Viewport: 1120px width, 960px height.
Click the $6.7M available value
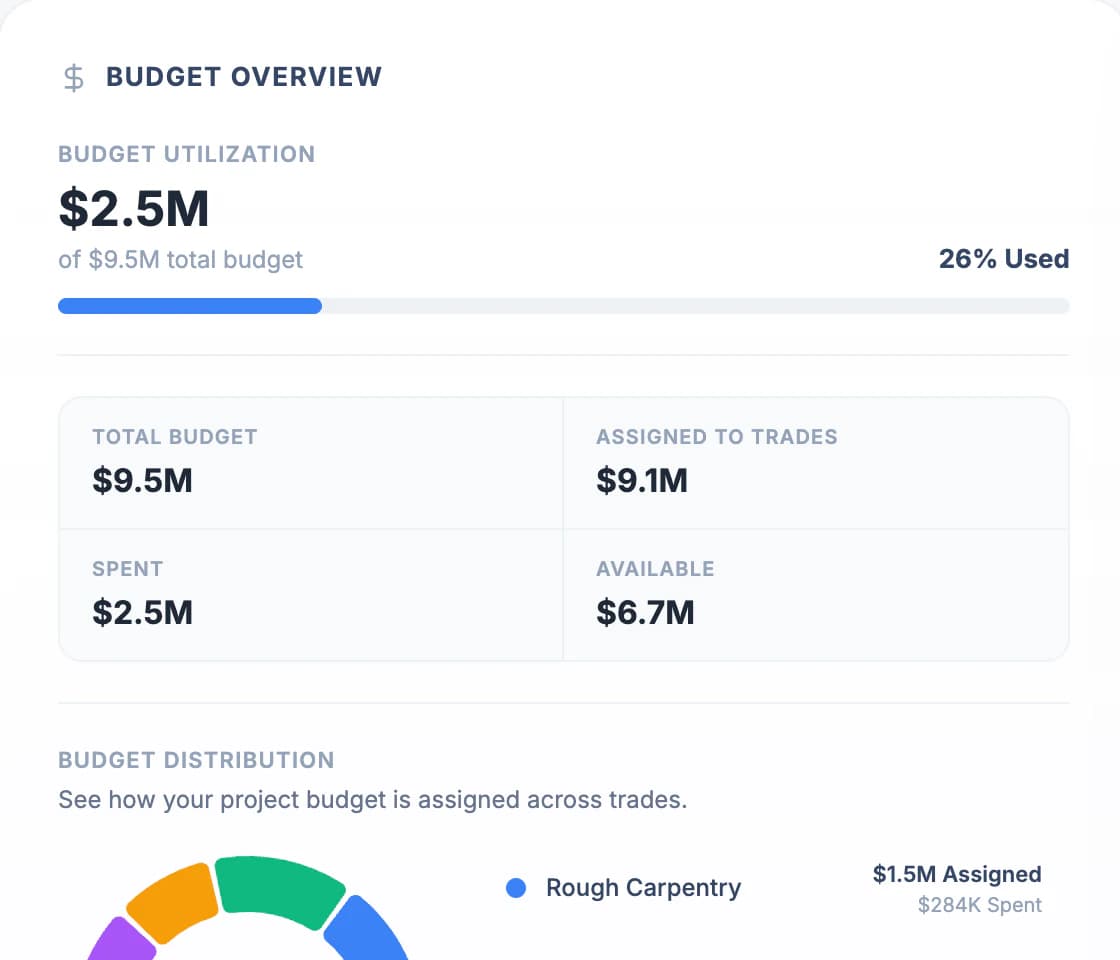coord(645,612)
